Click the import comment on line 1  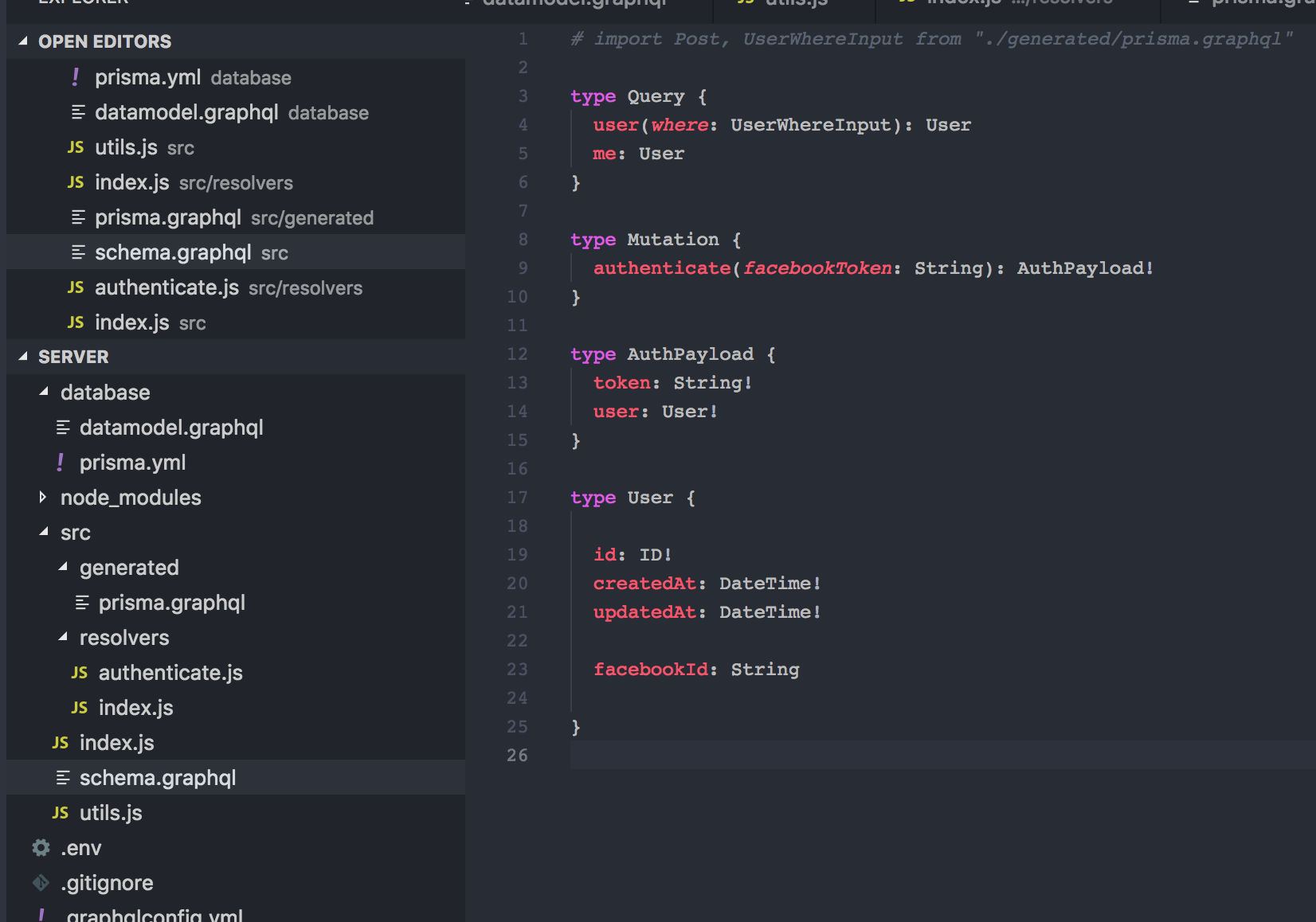click(932, 39)
